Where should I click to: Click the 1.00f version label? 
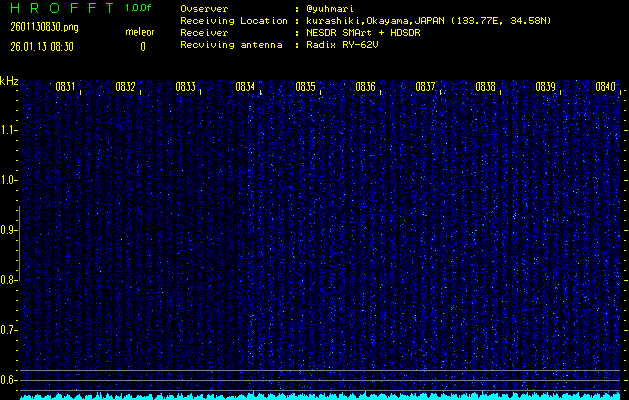tap(139, 8)
